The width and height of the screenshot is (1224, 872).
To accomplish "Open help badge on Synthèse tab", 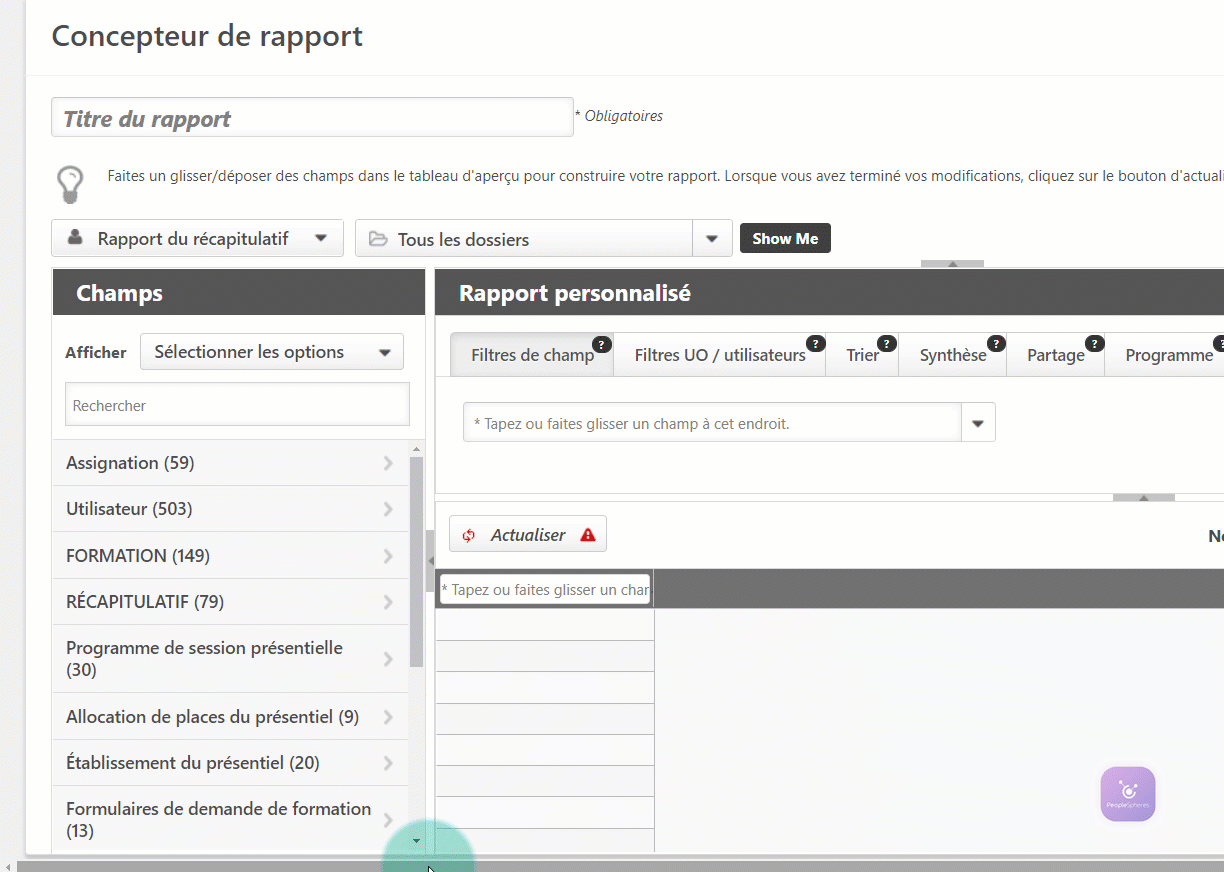I will (995, 344).
